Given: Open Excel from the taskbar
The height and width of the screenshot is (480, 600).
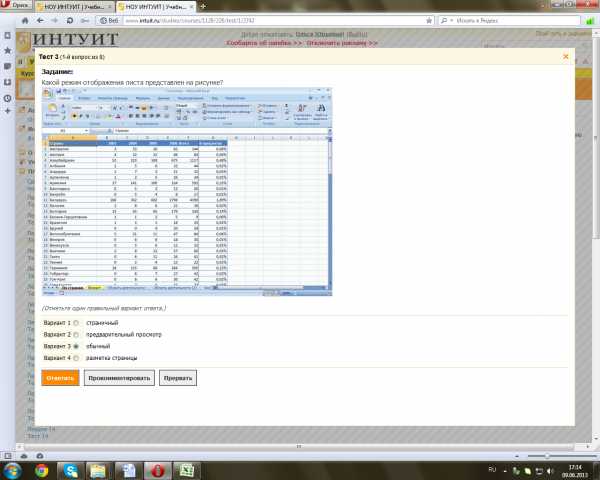Looking at the screenshot, I should coord(187,471).
